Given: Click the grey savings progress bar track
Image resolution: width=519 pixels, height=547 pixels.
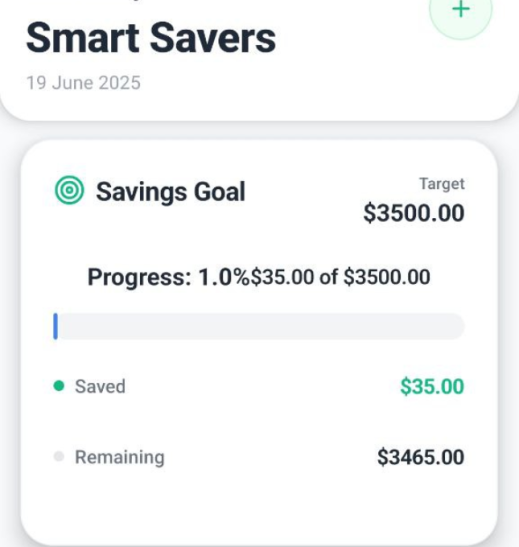Looking at the screenshot, I should point(259,326).
